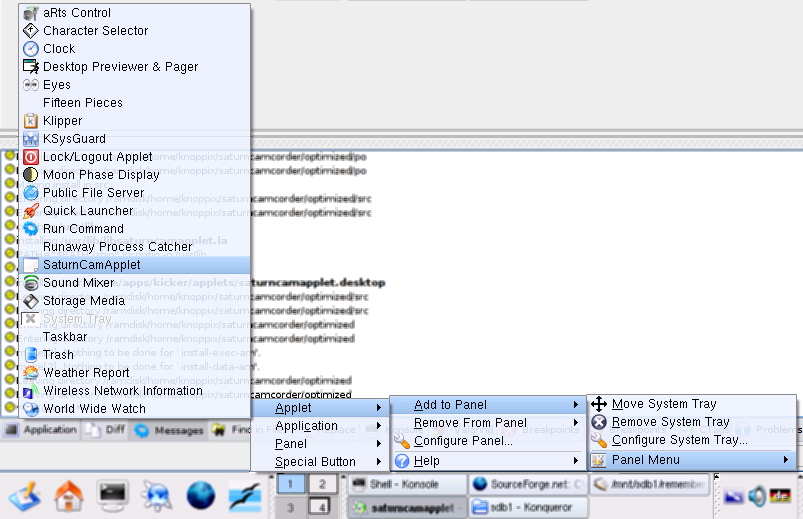
Task: Expand the Application submenu
Action: pyautogui.click(x=306, y=426)
